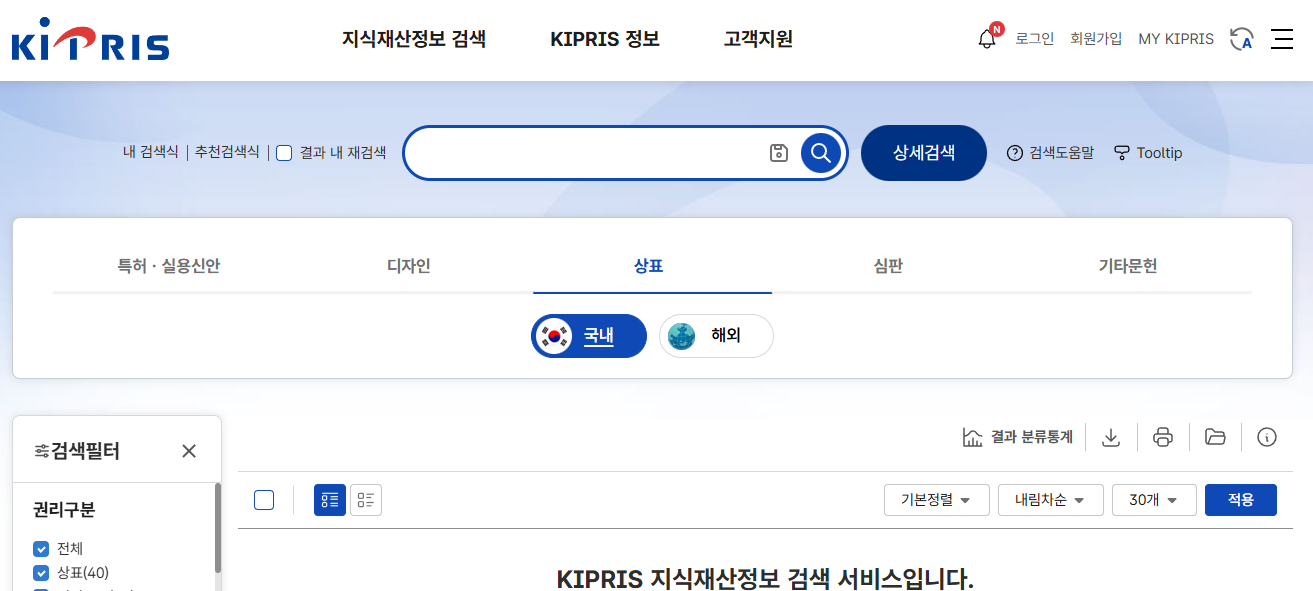Select the 상표 tab
This screenshot has height=591, width=1313.
click(x=649, y=266)
